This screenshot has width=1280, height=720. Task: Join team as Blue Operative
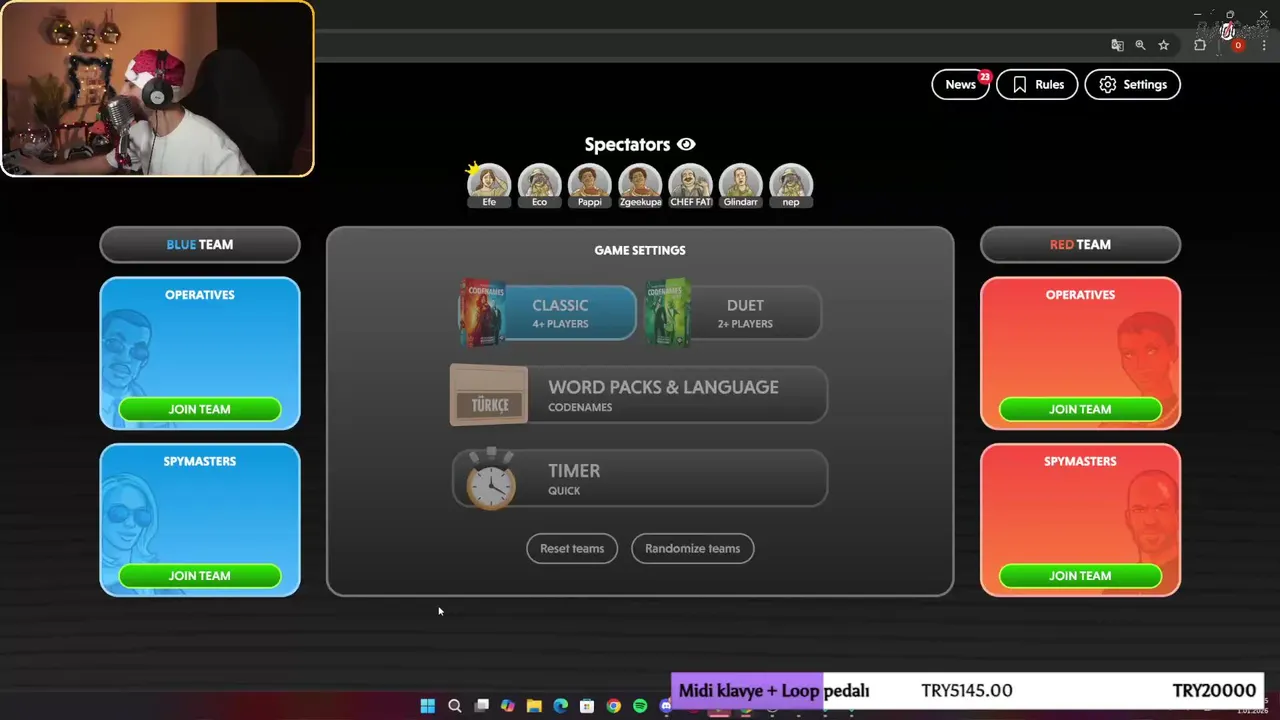(200, 409)
